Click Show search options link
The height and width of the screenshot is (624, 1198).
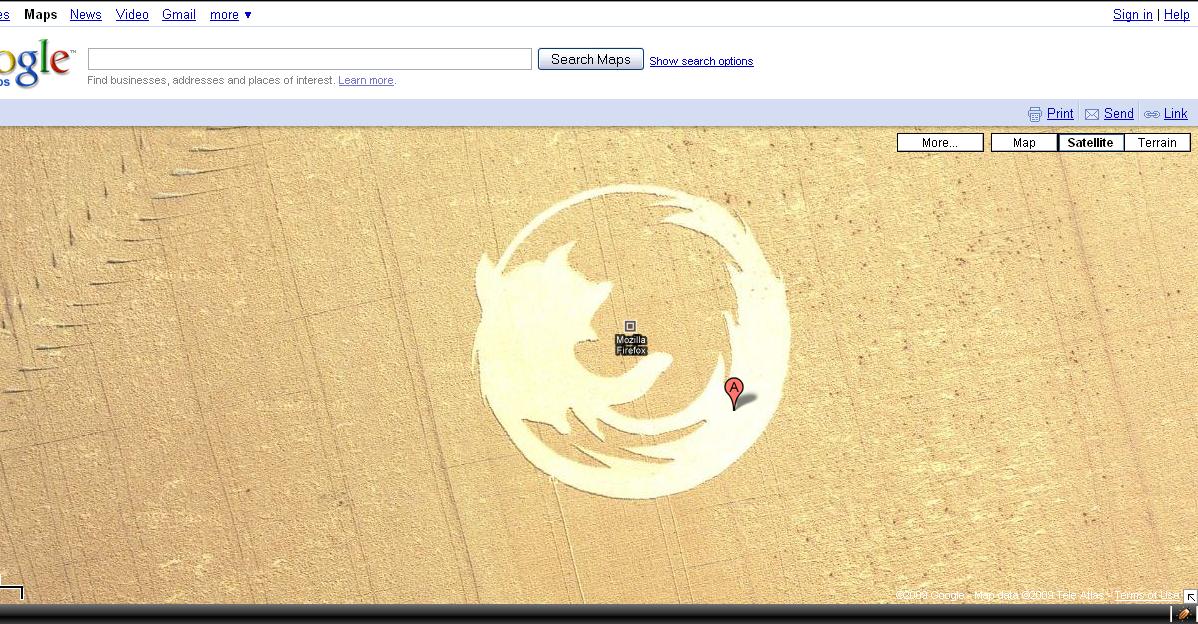701,61
